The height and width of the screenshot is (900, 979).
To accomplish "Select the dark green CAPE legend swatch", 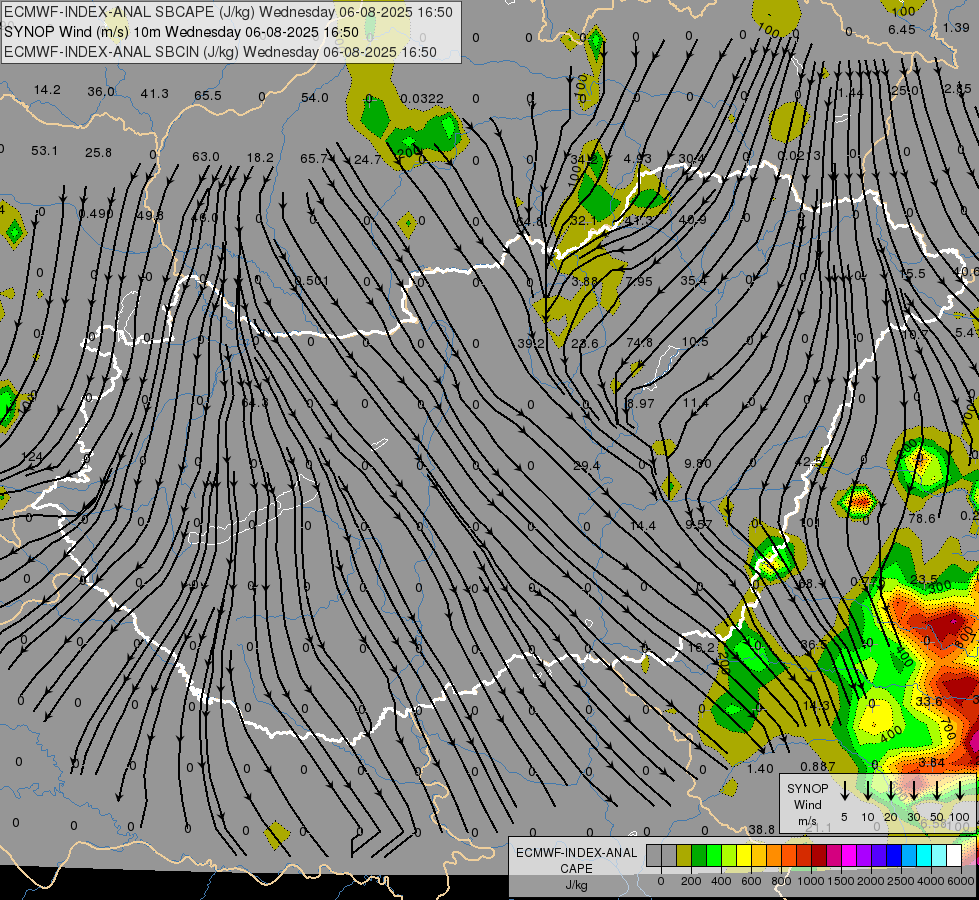I will point(699,856).
